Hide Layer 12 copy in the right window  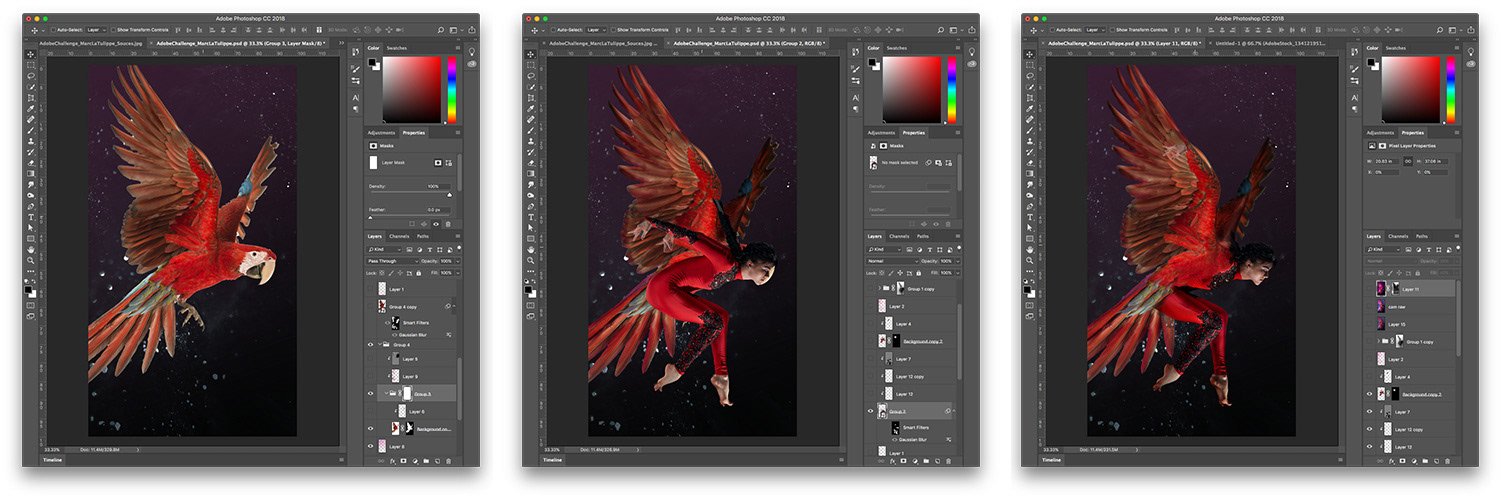1370,429
